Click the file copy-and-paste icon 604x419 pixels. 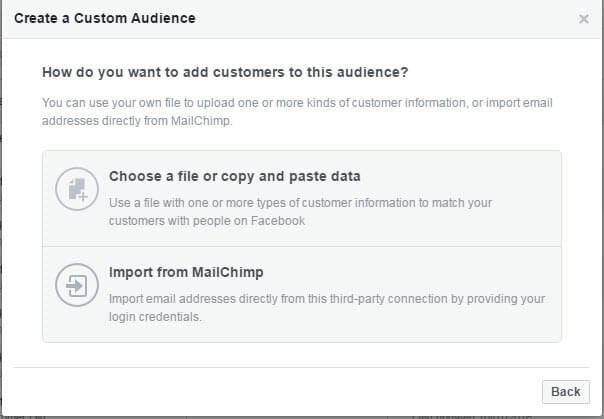(x=77, y=189)
